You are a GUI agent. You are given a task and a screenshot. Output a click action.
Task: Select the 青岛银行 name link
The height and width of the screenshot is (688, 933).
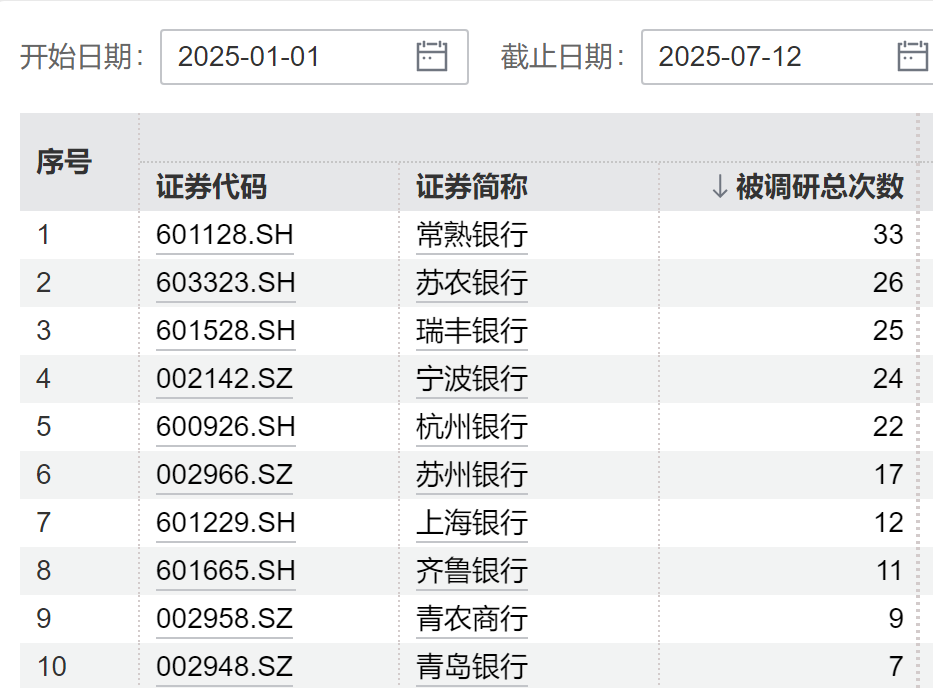[472, 666]
